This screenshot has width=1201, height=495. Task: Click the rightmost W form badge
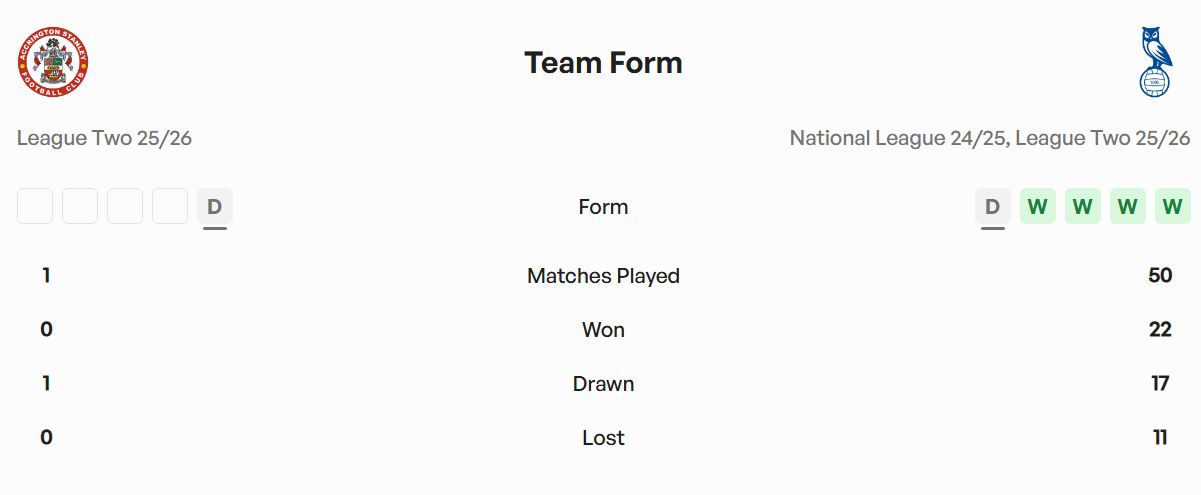point(1172,207)
